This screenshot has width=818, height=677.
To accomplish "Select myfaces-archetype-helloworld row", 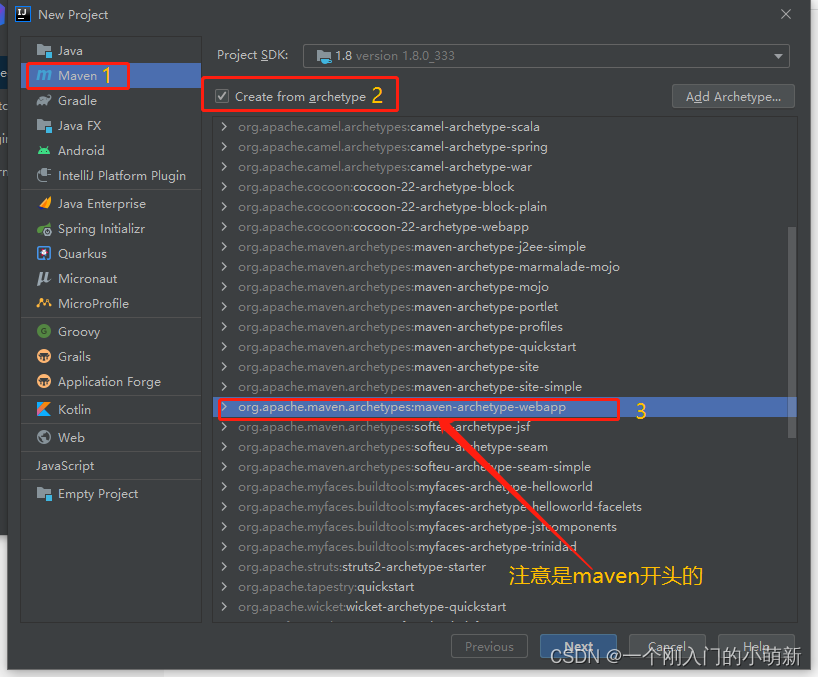I will (504, 487).
